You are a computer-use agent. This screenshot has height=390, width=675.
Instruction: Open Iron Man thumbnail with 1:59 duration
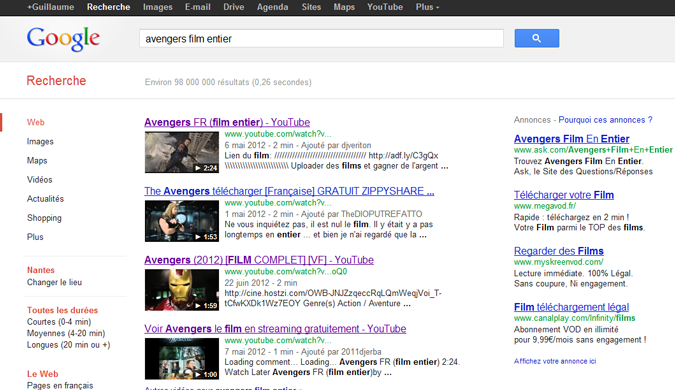pos(182,290)
